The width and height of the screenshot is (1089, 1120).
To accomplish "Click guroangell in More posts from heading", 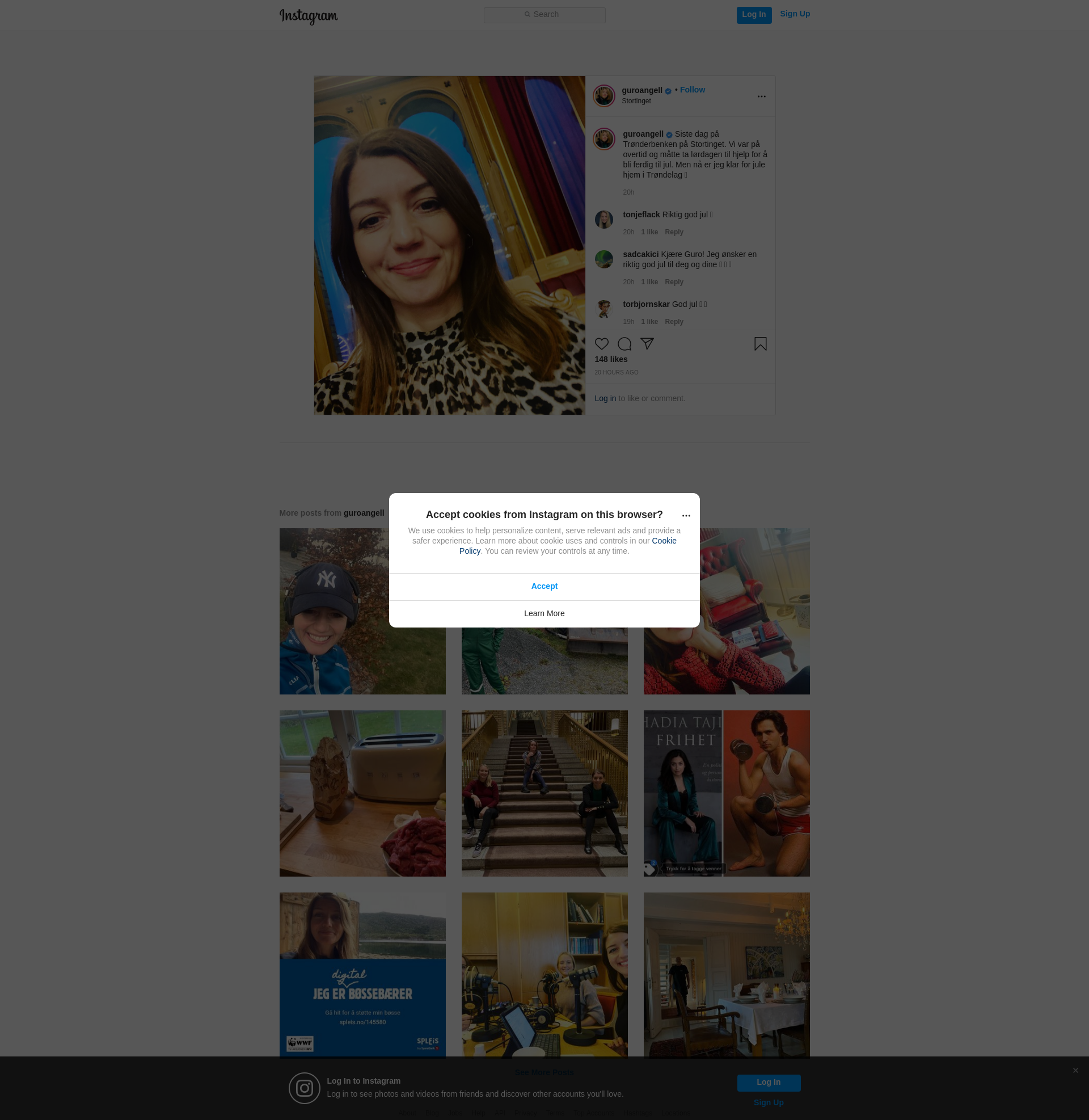I will coord(364,513).
